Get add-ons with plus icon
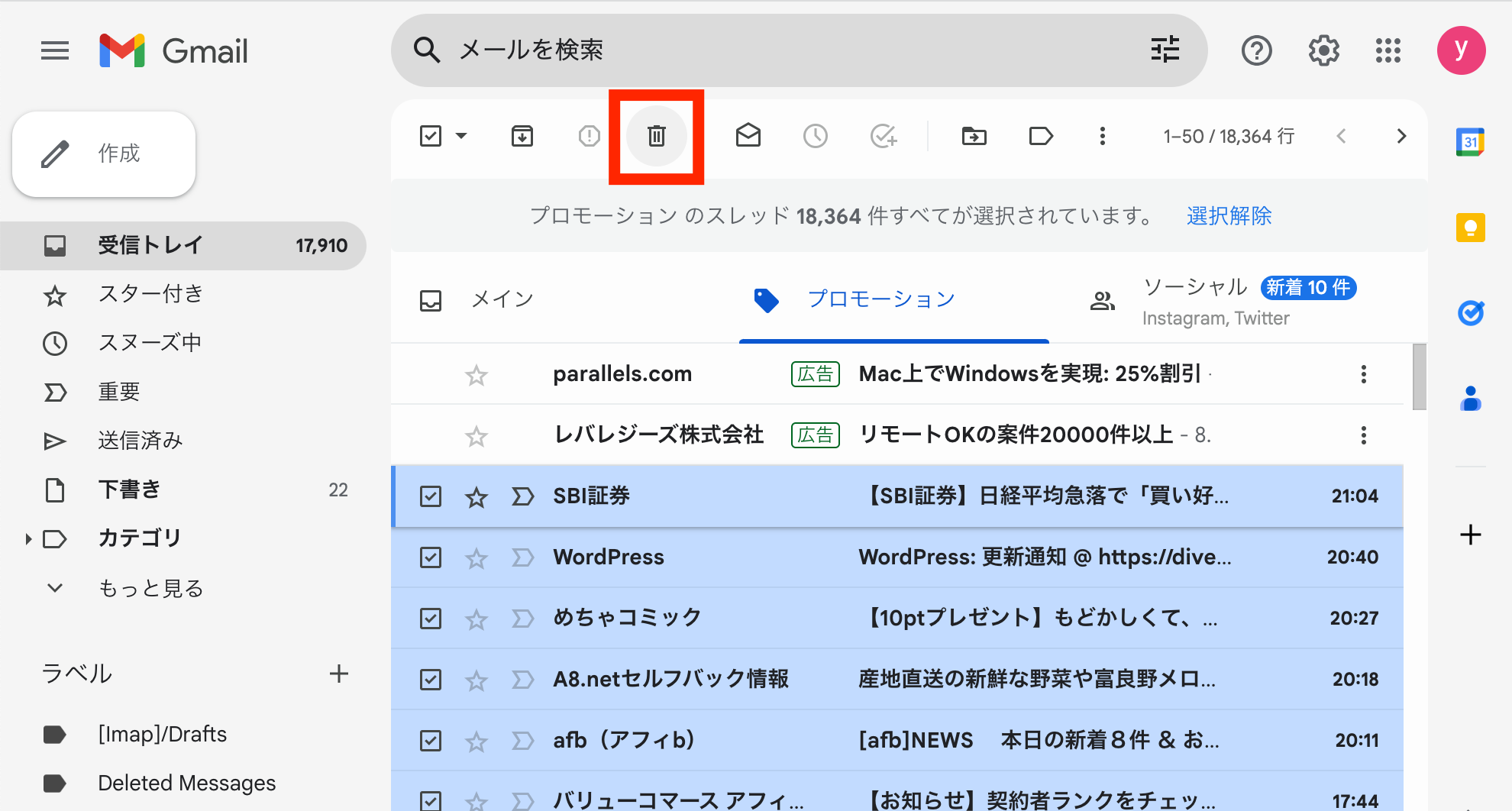 [x=1470, y=535]
